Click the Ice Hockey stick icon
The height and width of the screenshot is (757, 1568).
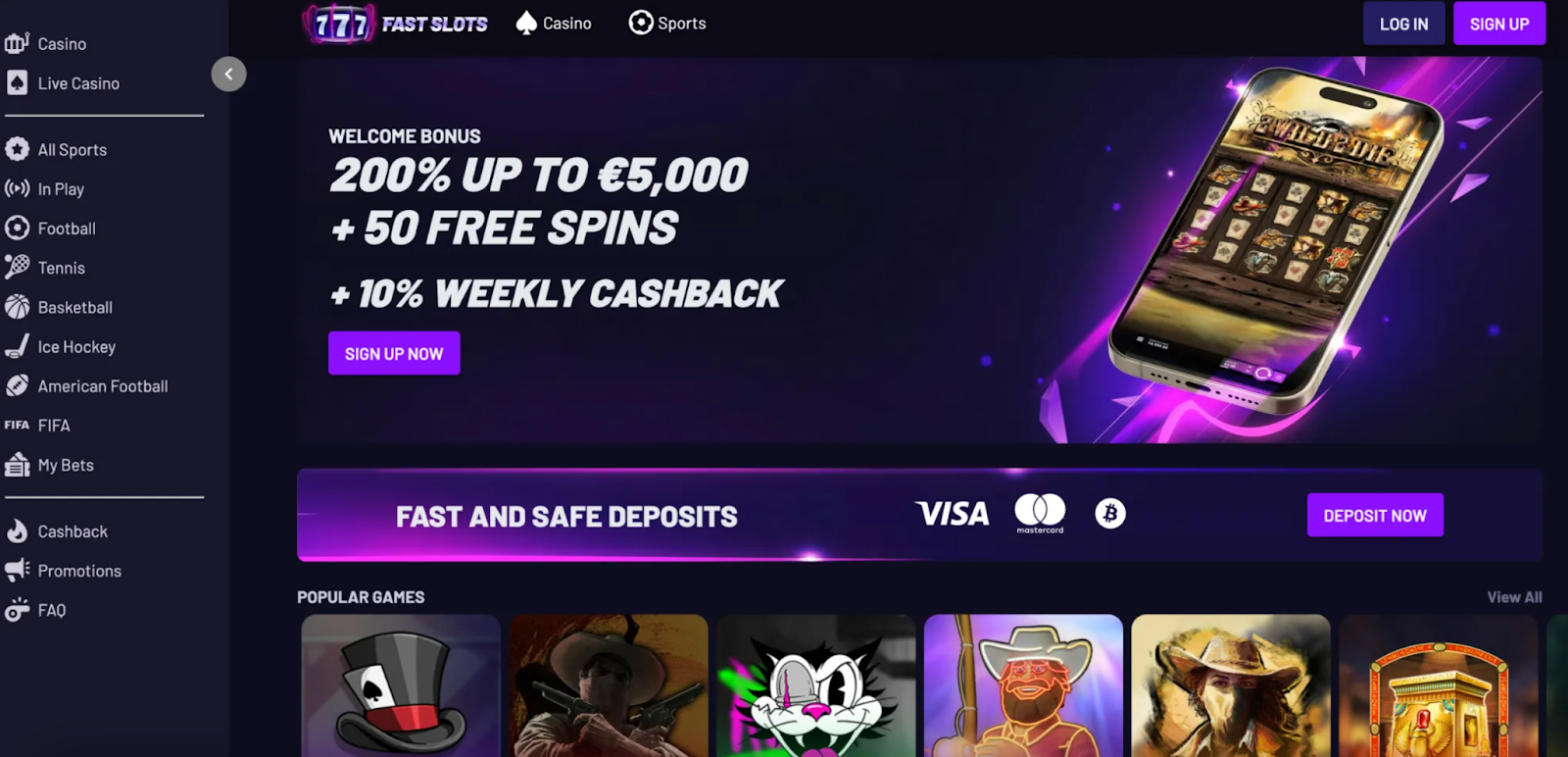pos(17,345)
